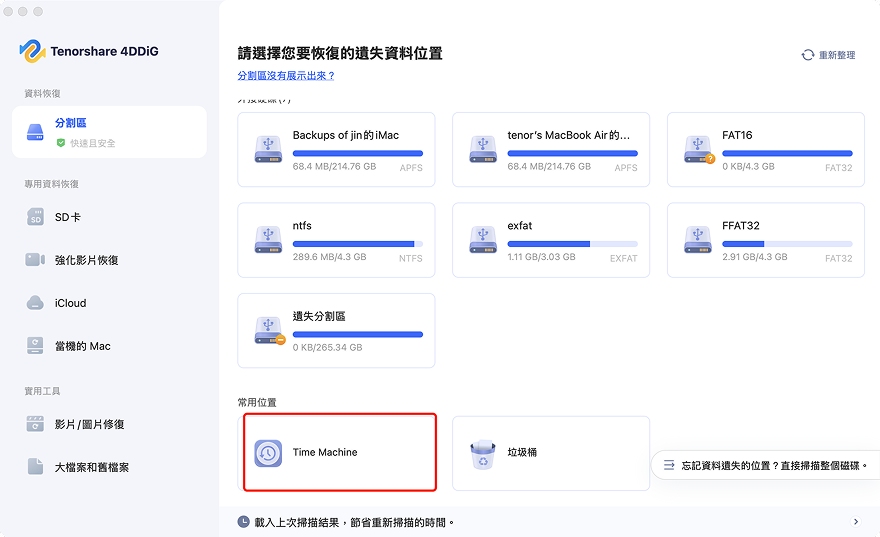Screen dimensions: 880x537
Task: Click the FFAT32 drive name
Action: [741, 226]
